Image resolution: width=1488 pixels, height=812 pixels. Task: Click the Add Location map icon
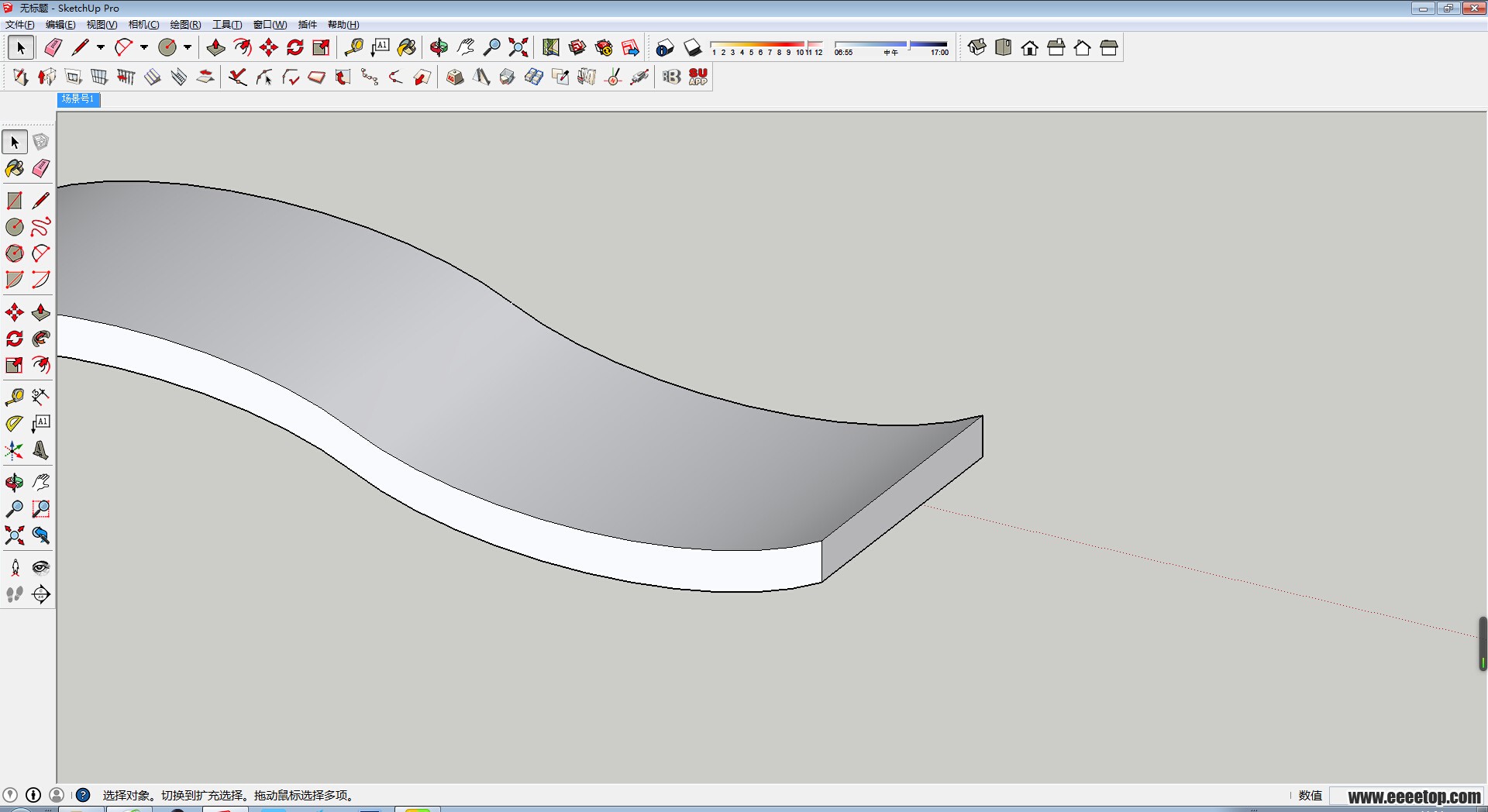[x=551, y=47]
